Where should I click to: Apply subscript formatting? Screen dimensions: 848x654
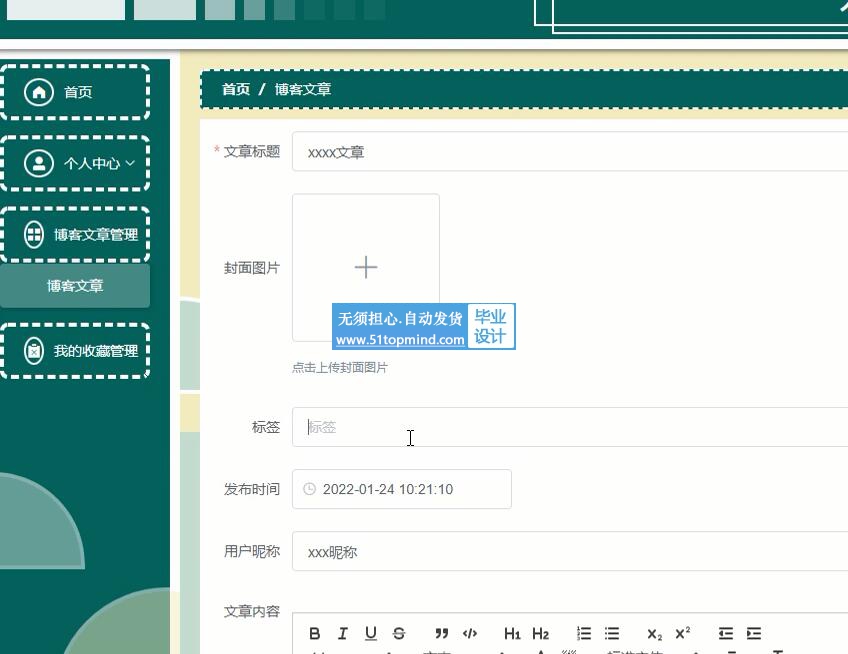[654, 633]
